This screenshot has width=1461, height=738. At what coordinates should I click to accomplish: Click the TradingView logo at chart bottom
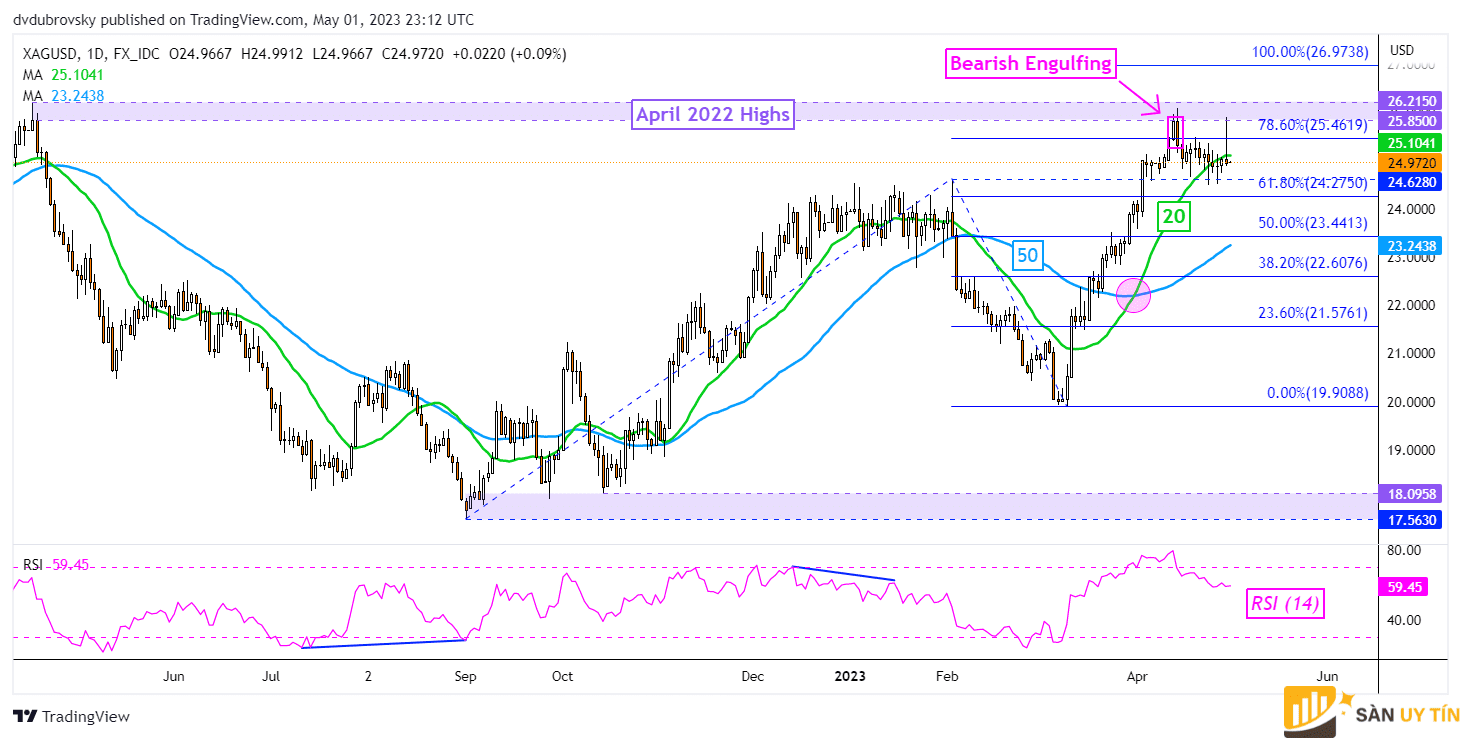pos(71,716)
